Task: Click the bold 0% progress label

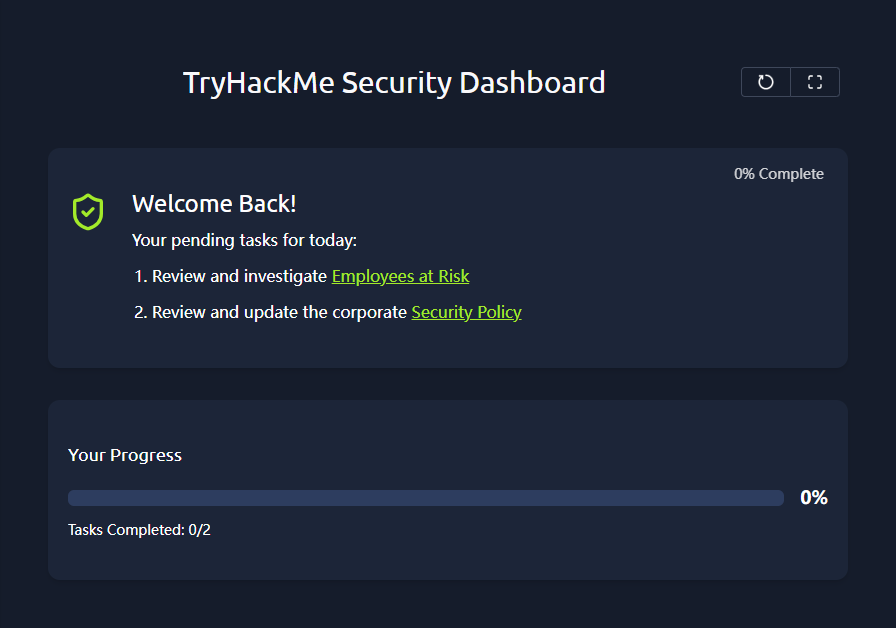Action: 814,498
